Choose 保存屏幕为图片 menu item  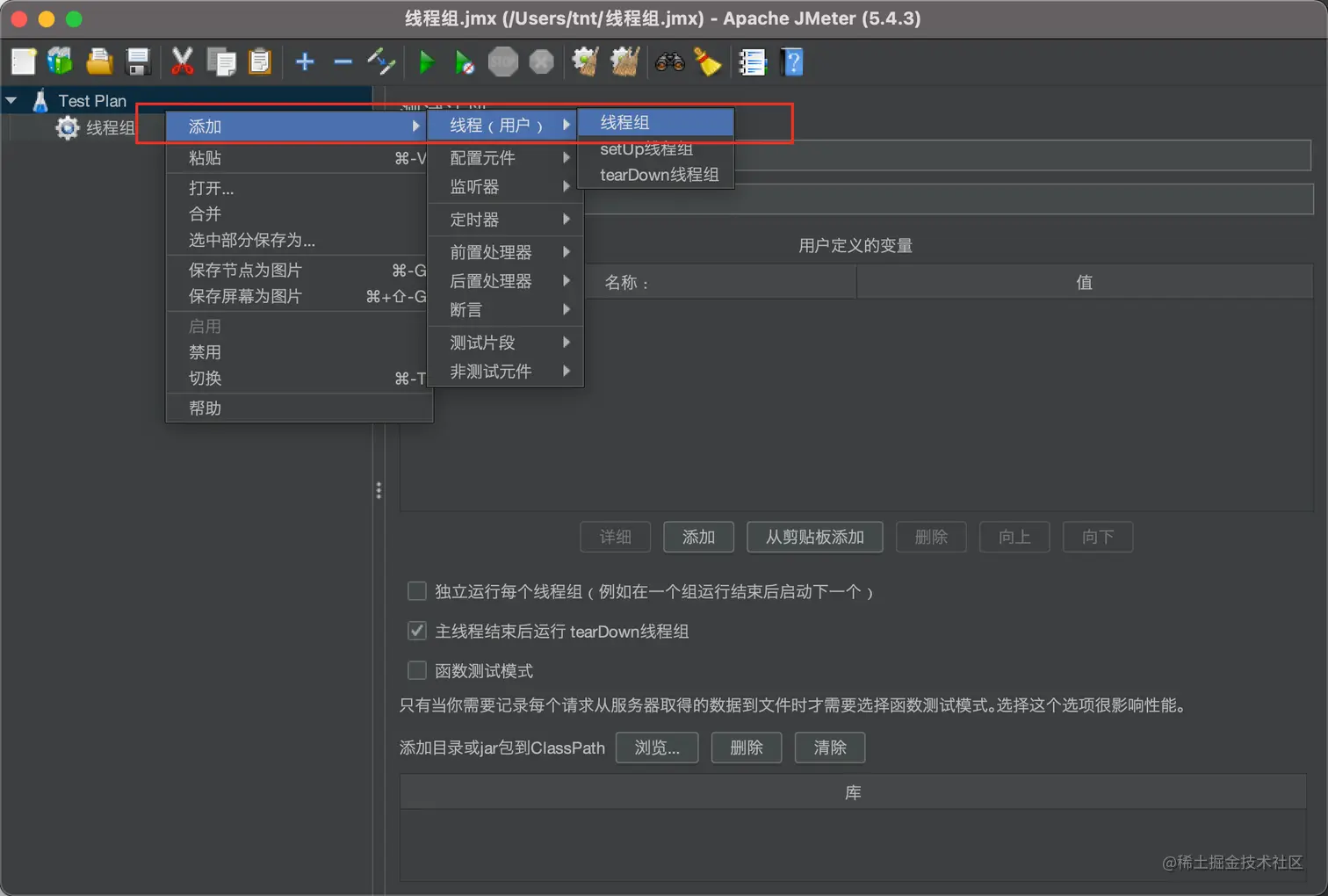click(296, 296)
